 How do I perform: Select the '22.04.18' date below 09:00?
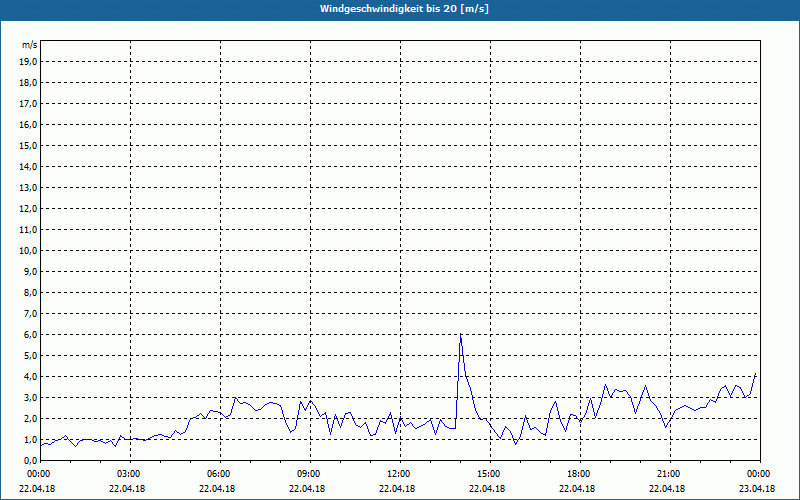(307, 488)
